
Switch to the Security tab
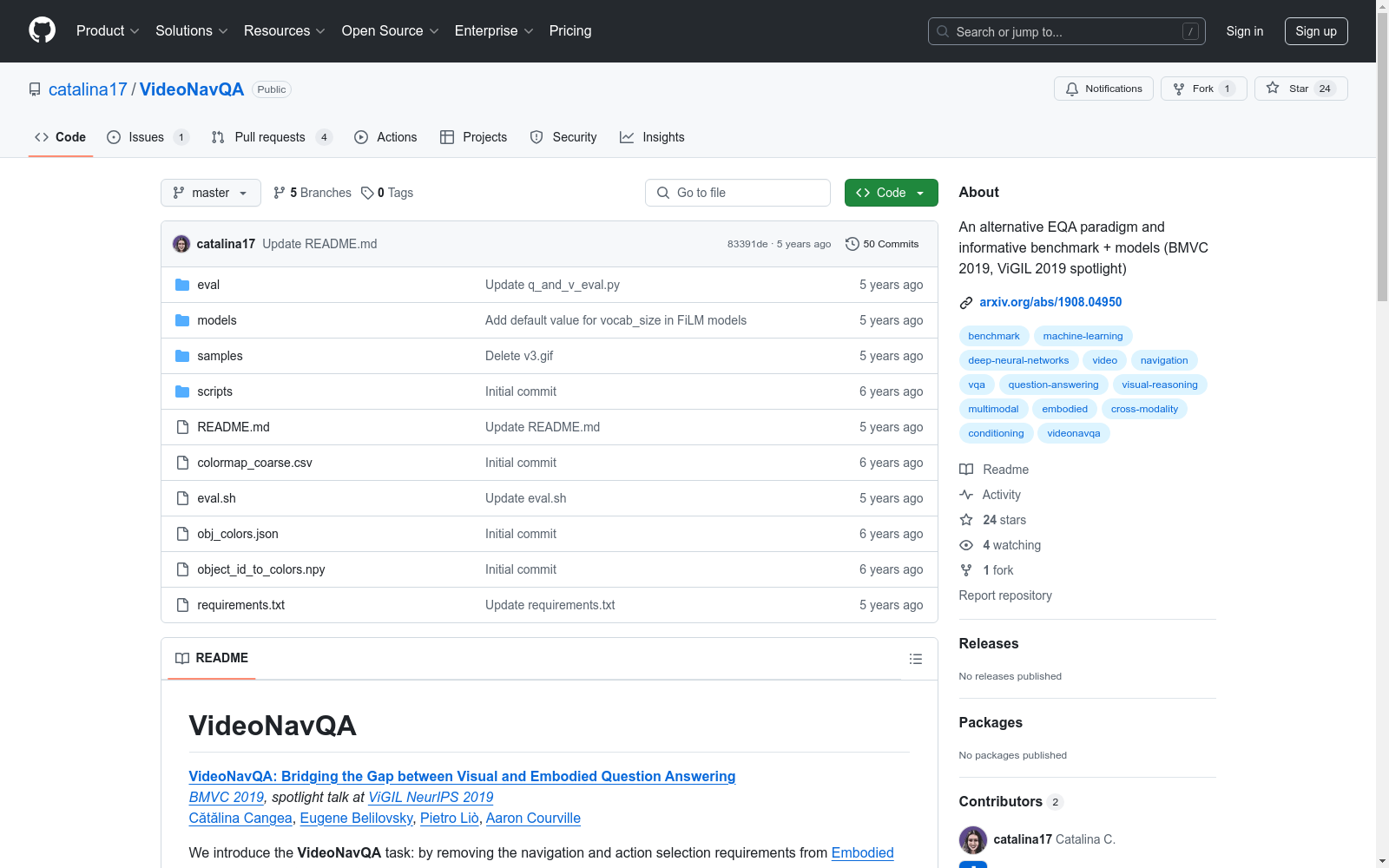[563, 137]
